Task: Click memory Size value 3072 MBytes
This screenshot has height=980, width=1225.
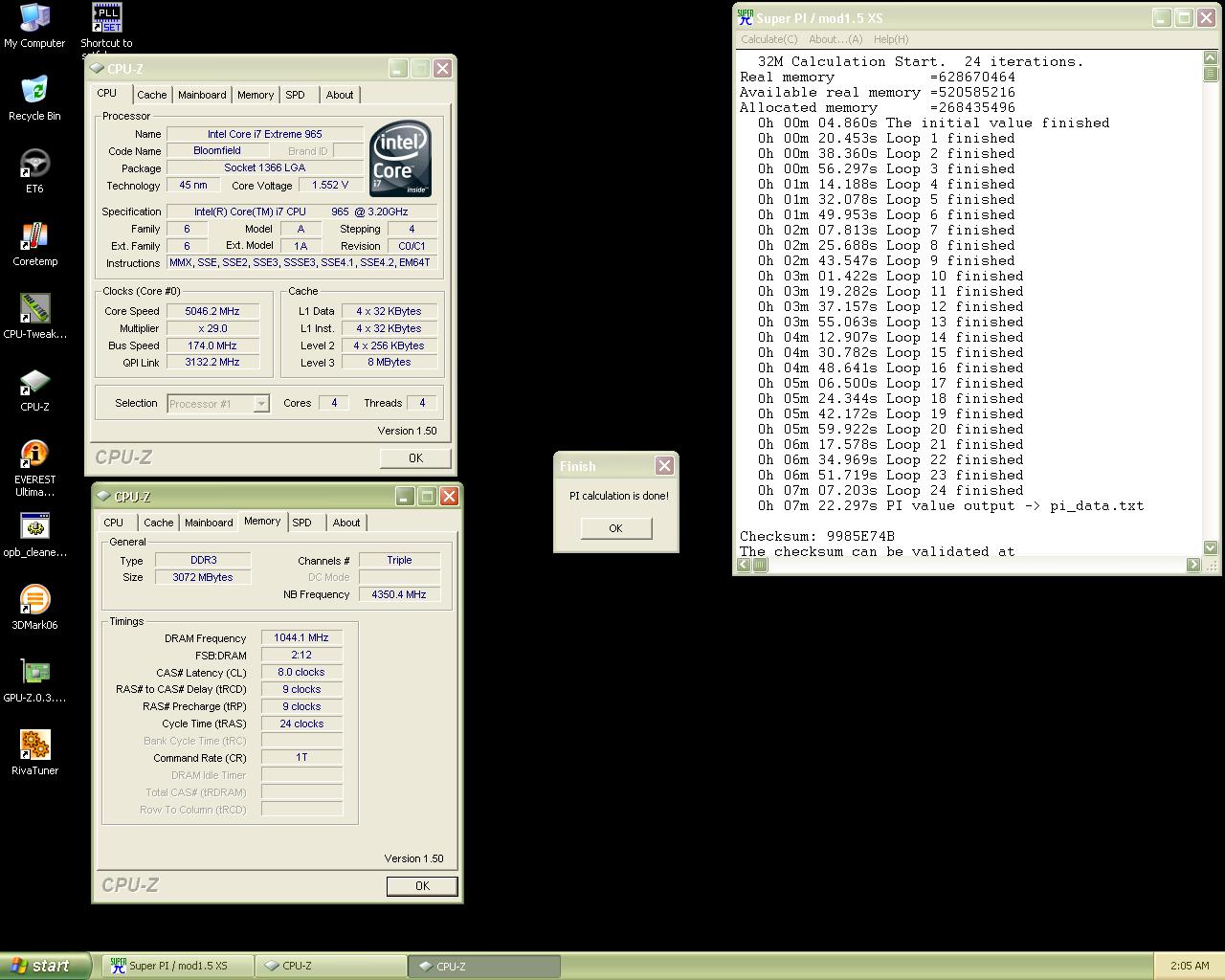Action: 203,577
